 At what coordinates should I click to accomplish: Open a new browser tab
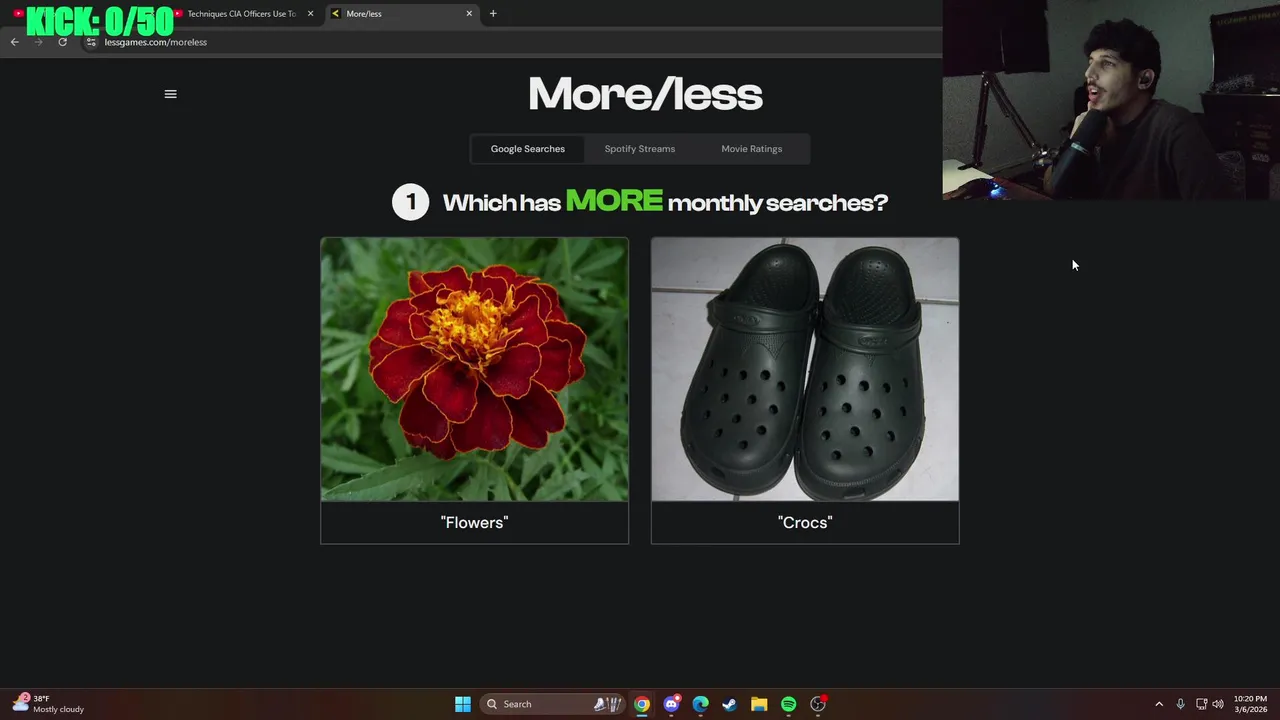pyautogui.click(x=493, y=14)
